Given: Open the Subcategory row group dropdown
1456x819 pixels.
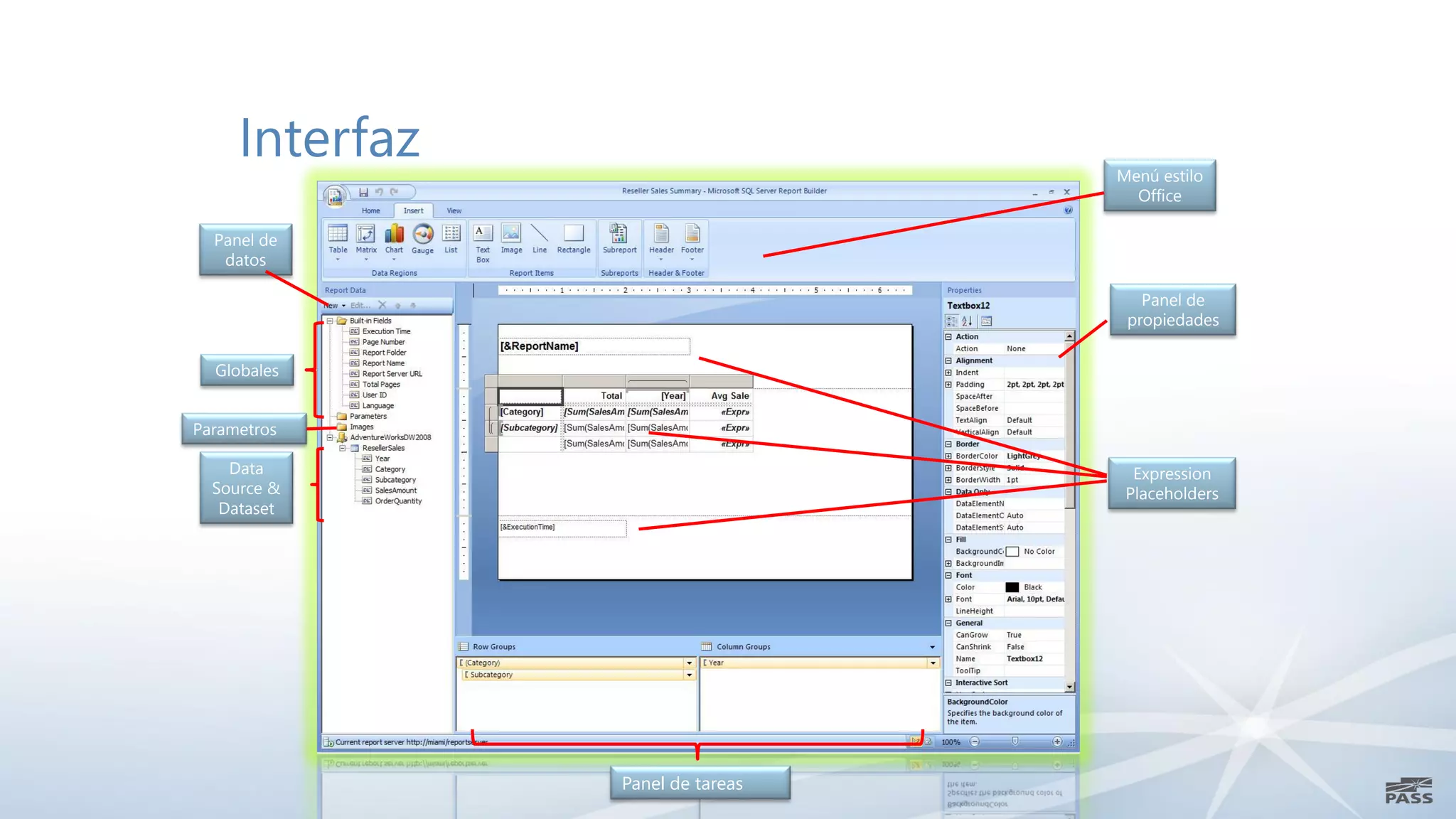Looking at the screenshot, I should click(689, 675).
